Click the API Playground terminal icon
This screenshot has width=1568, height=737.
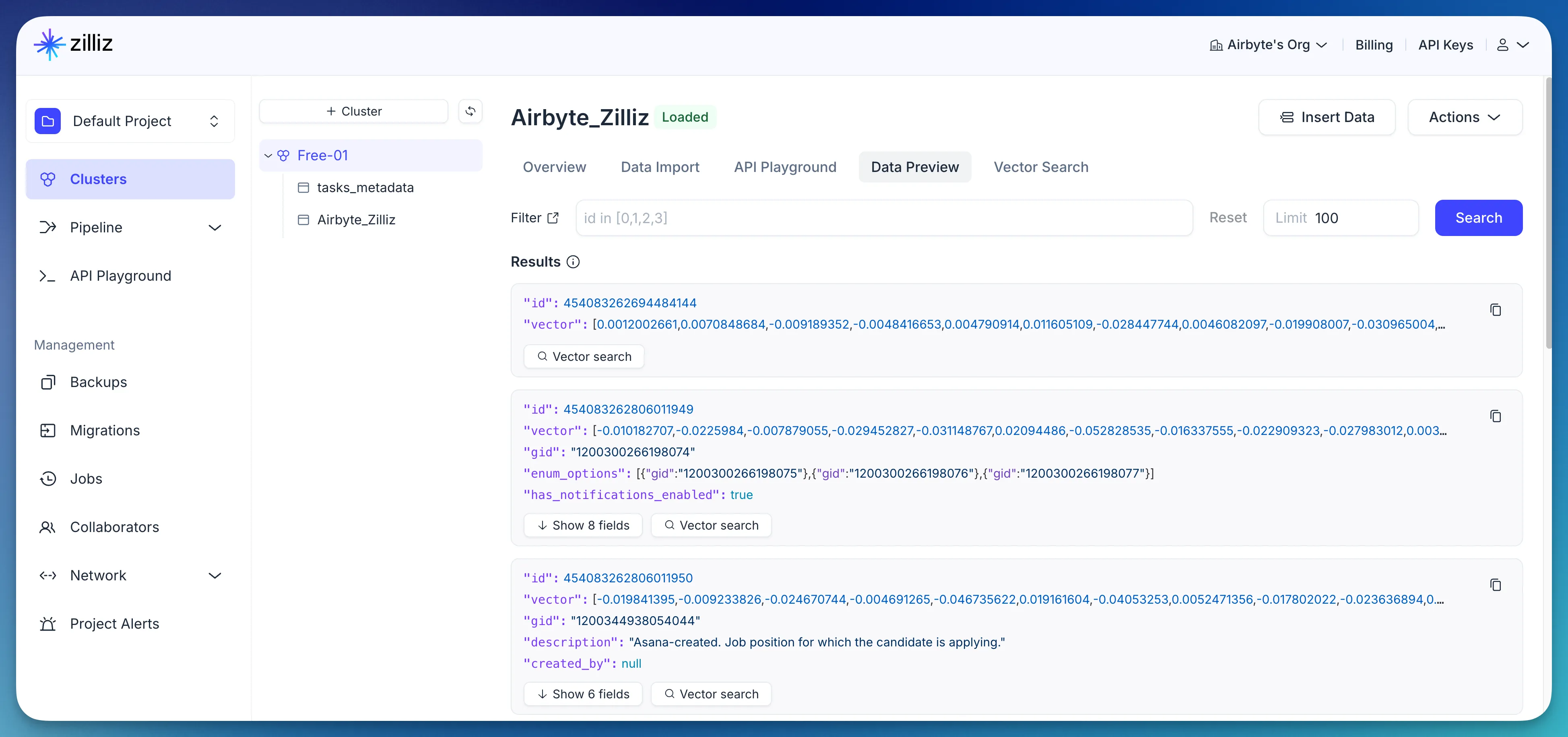(x=47, y=276)
